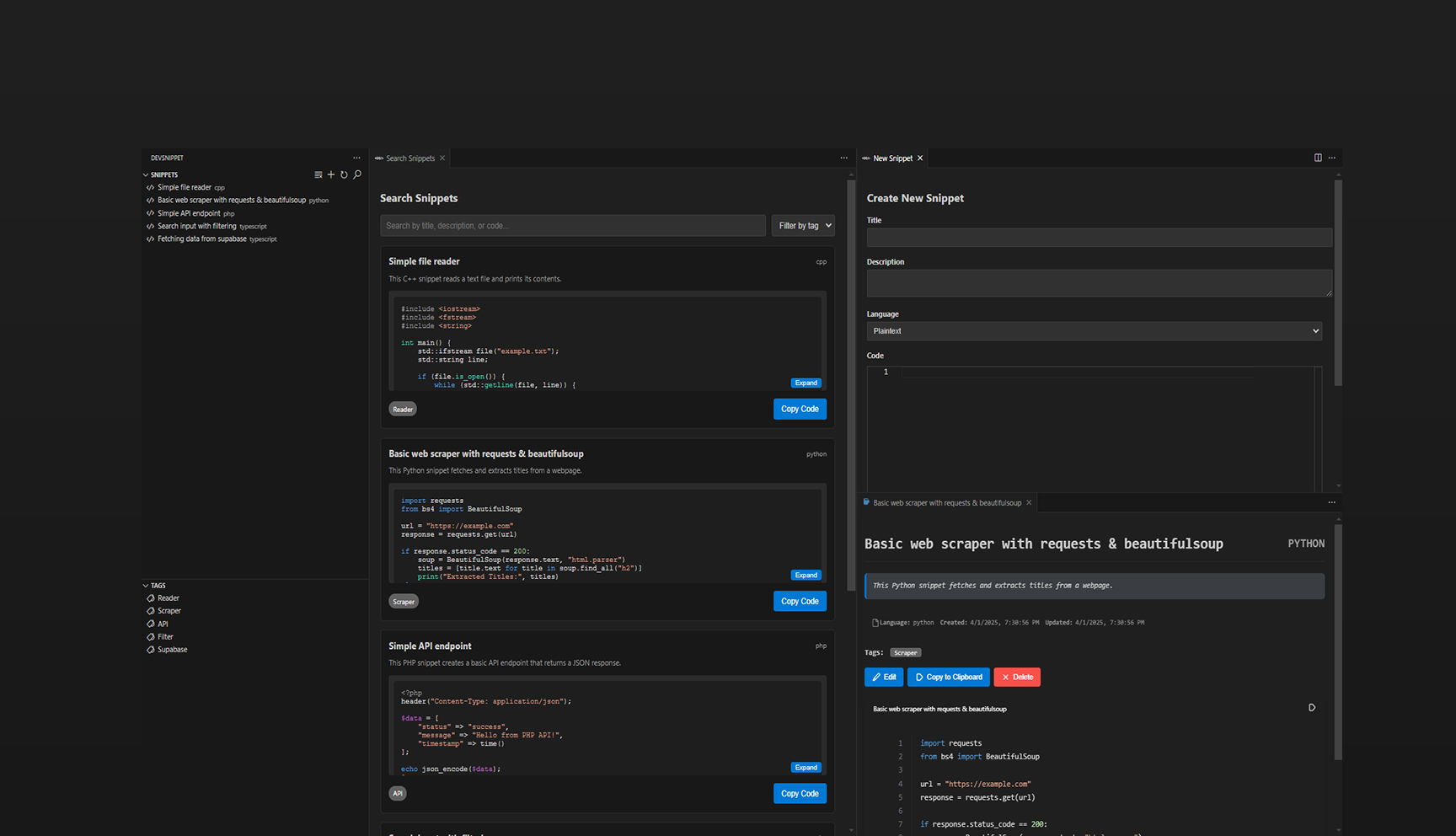The image size is (1456, 836).
Task: Open Fetching data from supabase snippet
Action: pyautogui.click(x=201, y=239)
